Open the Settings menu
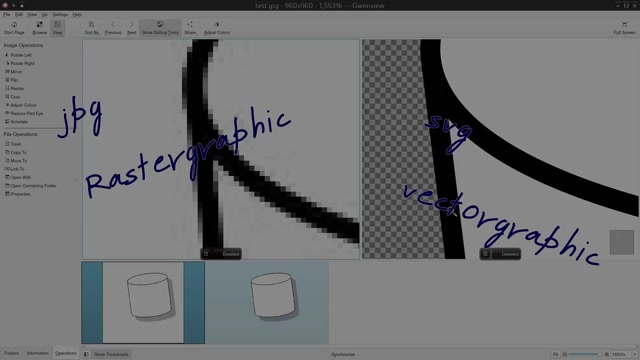Image resolution: width=640 pixels, height=360 pixels. click(60, 14)
